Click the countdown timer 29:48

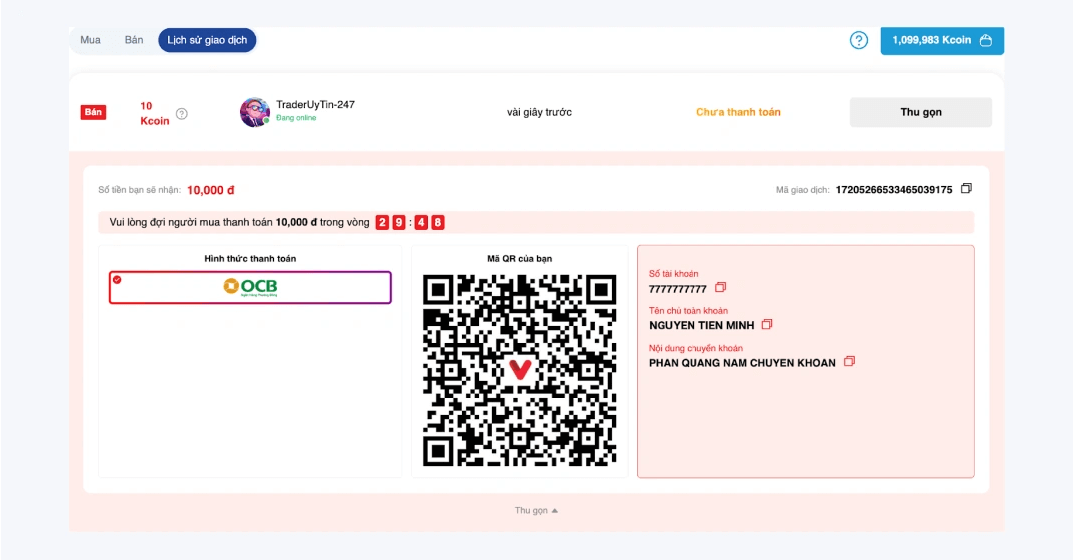(x=410, y=222)
